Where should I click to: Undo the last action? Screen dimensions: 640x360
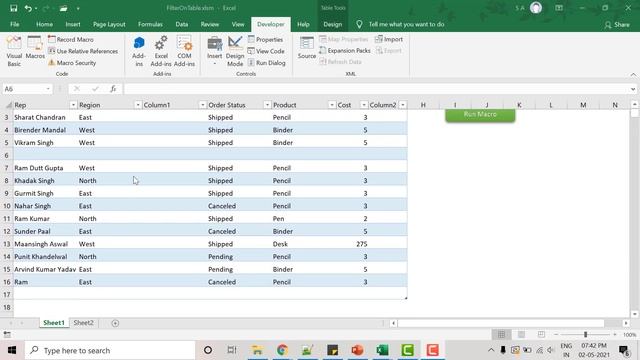coord(28,8)
